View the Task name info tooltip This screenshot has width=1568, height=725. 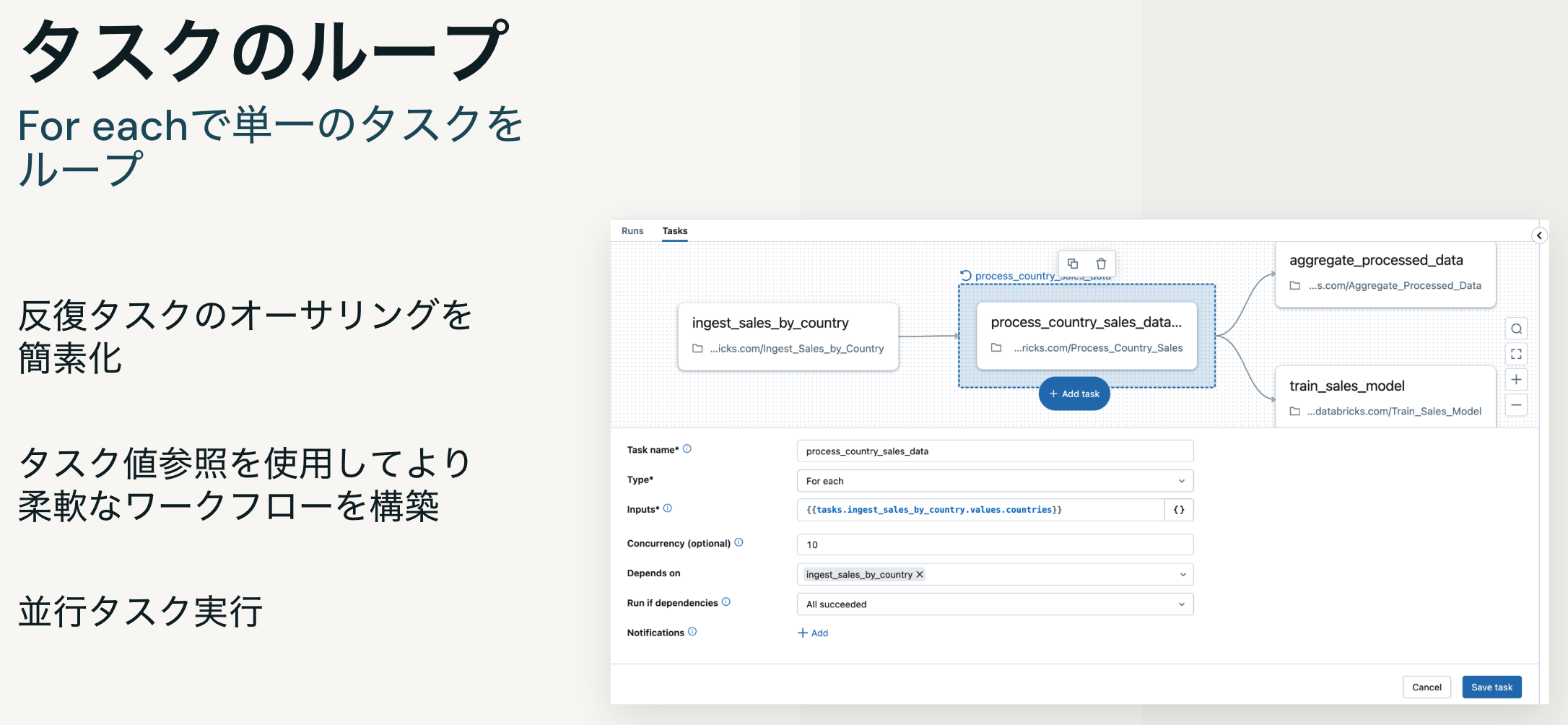689,448
